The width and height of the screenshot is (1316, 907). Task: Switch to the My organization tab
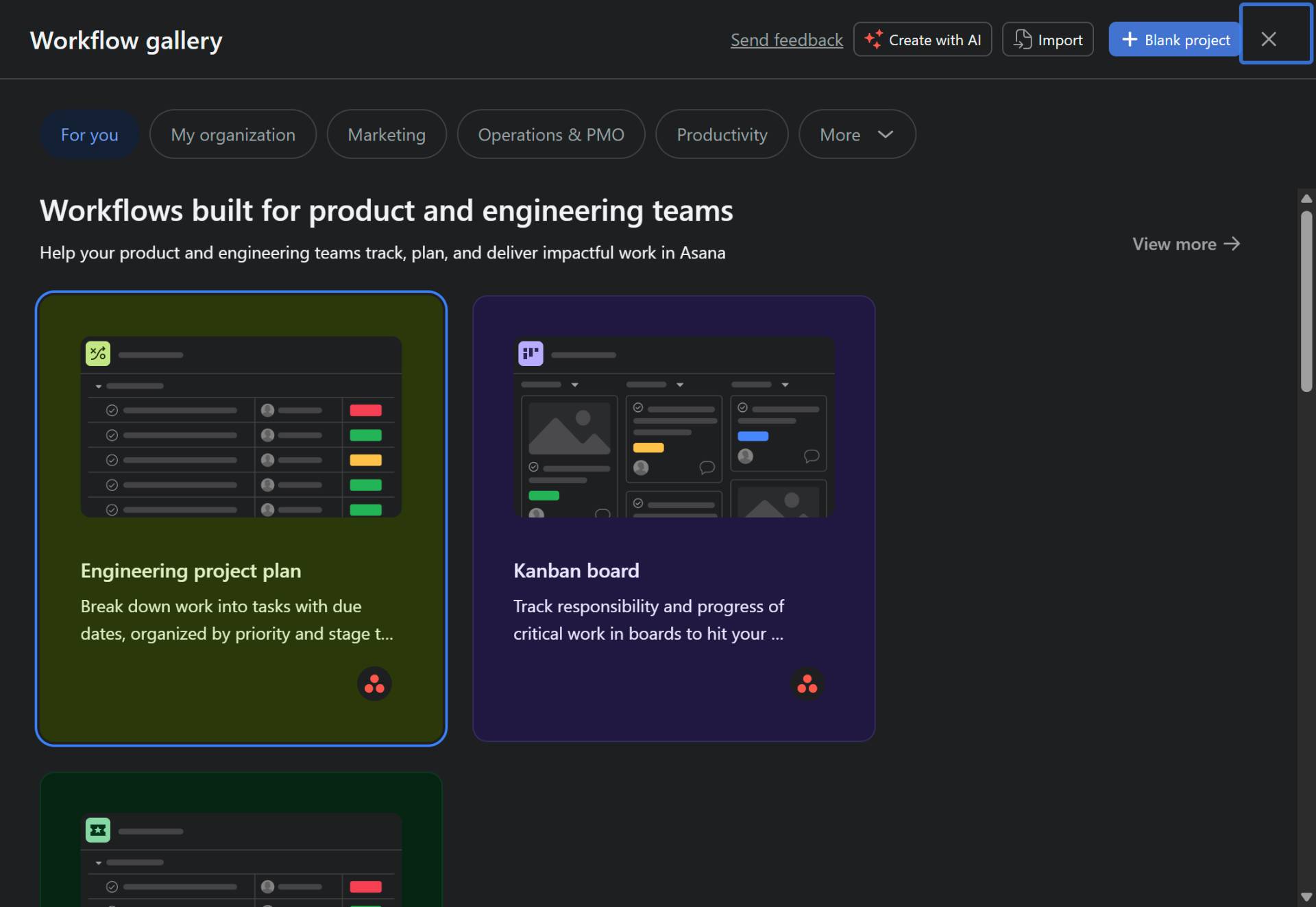[233, 134]
